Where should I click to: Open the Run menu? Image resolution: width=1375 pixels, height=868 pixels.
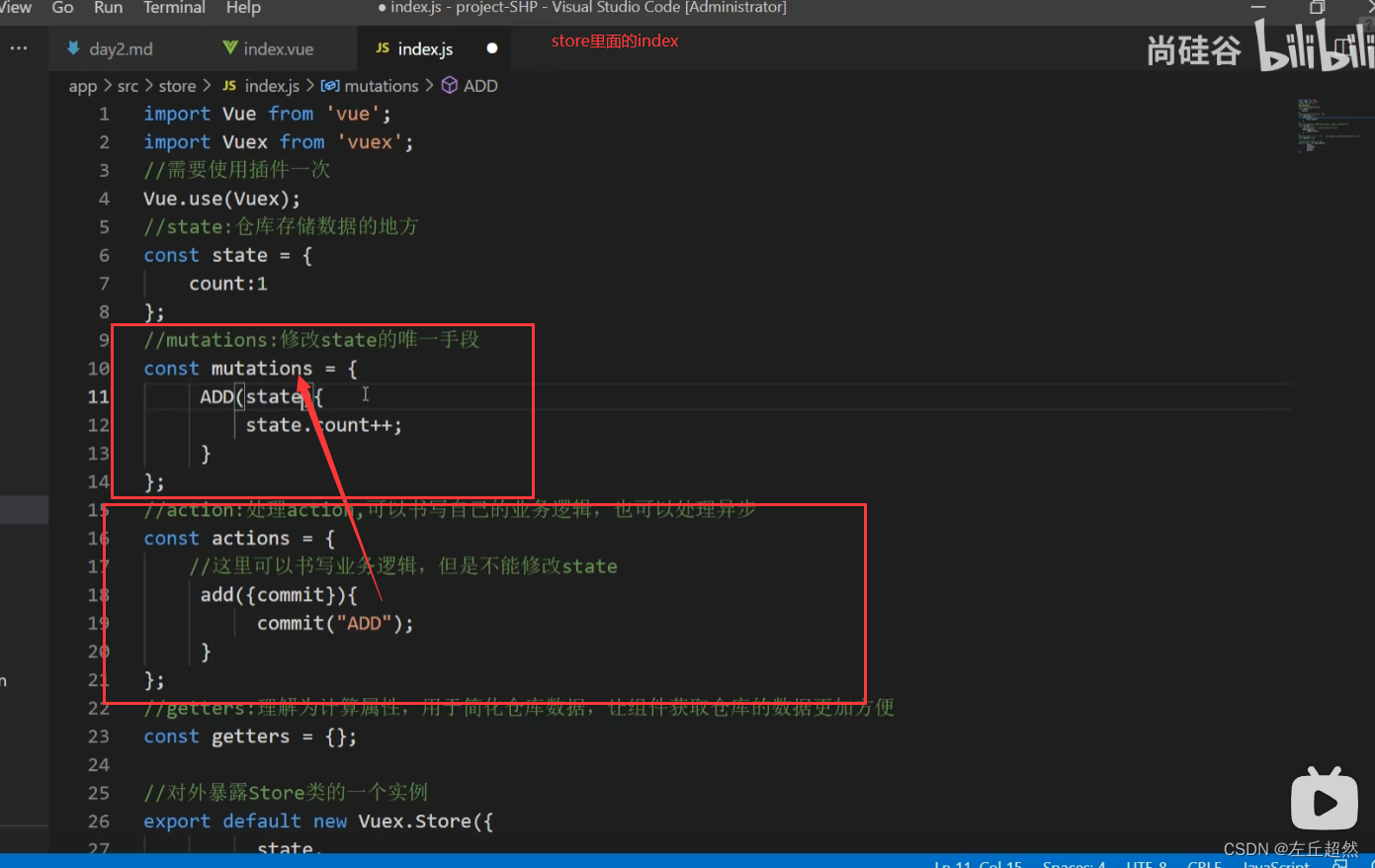coord(109,8)
